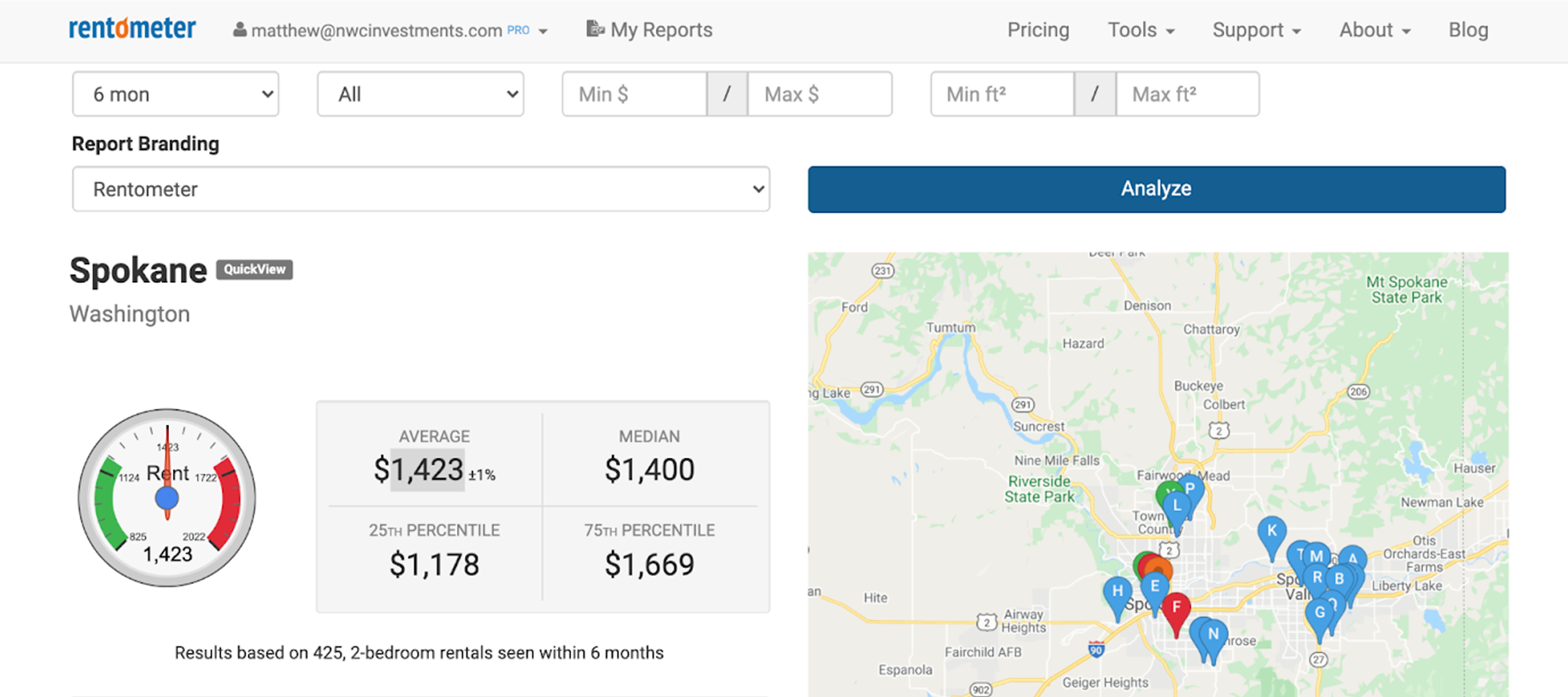Select map marker N
Viewport: 1568px width, 697px height.
point(1213,640)
